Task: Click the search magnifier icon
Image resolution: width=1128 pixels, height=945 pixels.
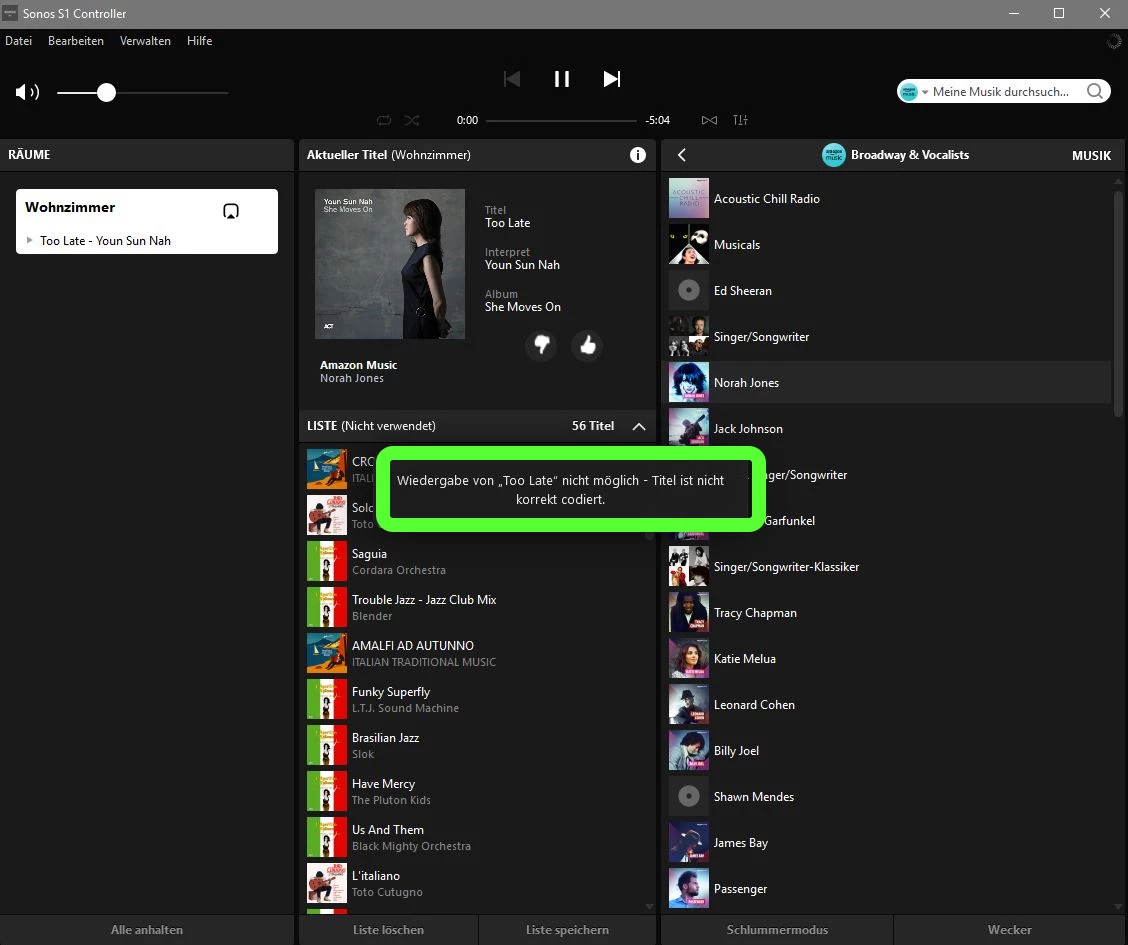Action: [1095, 91]
